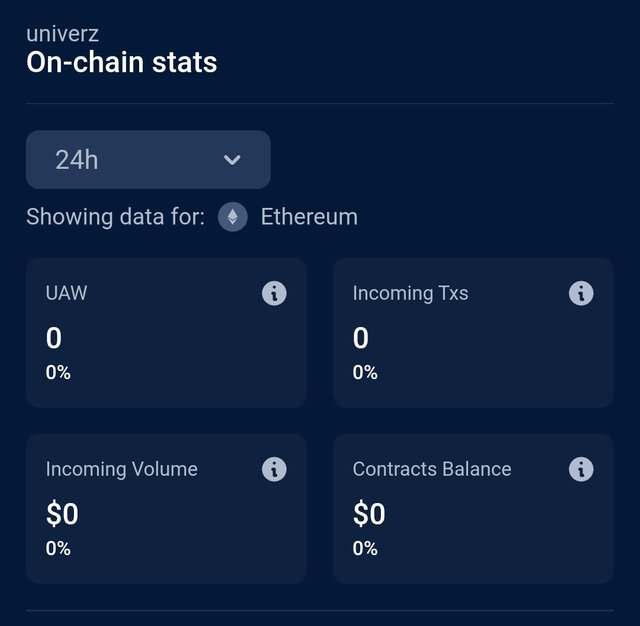Click the Ethereum logo icon
The image size is (640, 626).
pos(233,217)
